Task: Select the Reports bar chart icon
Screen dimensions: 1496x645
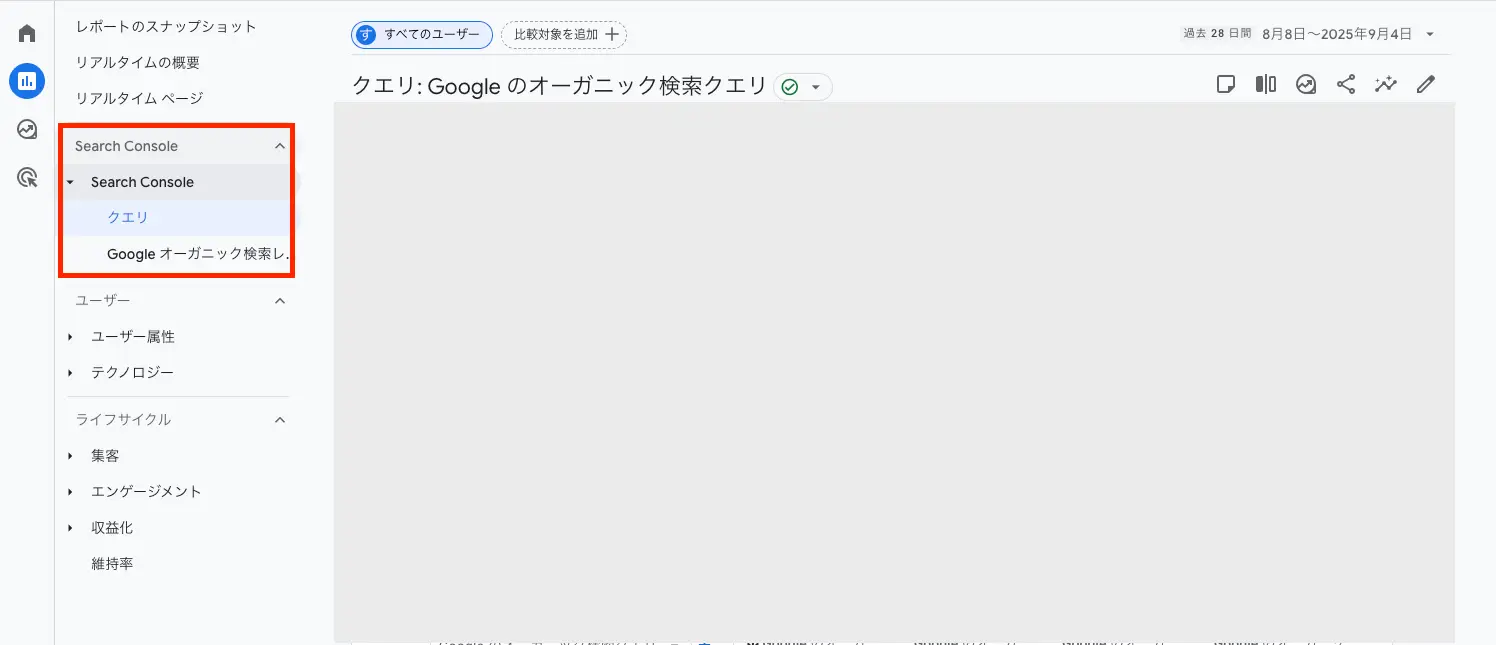Action: tap(27, 81)
